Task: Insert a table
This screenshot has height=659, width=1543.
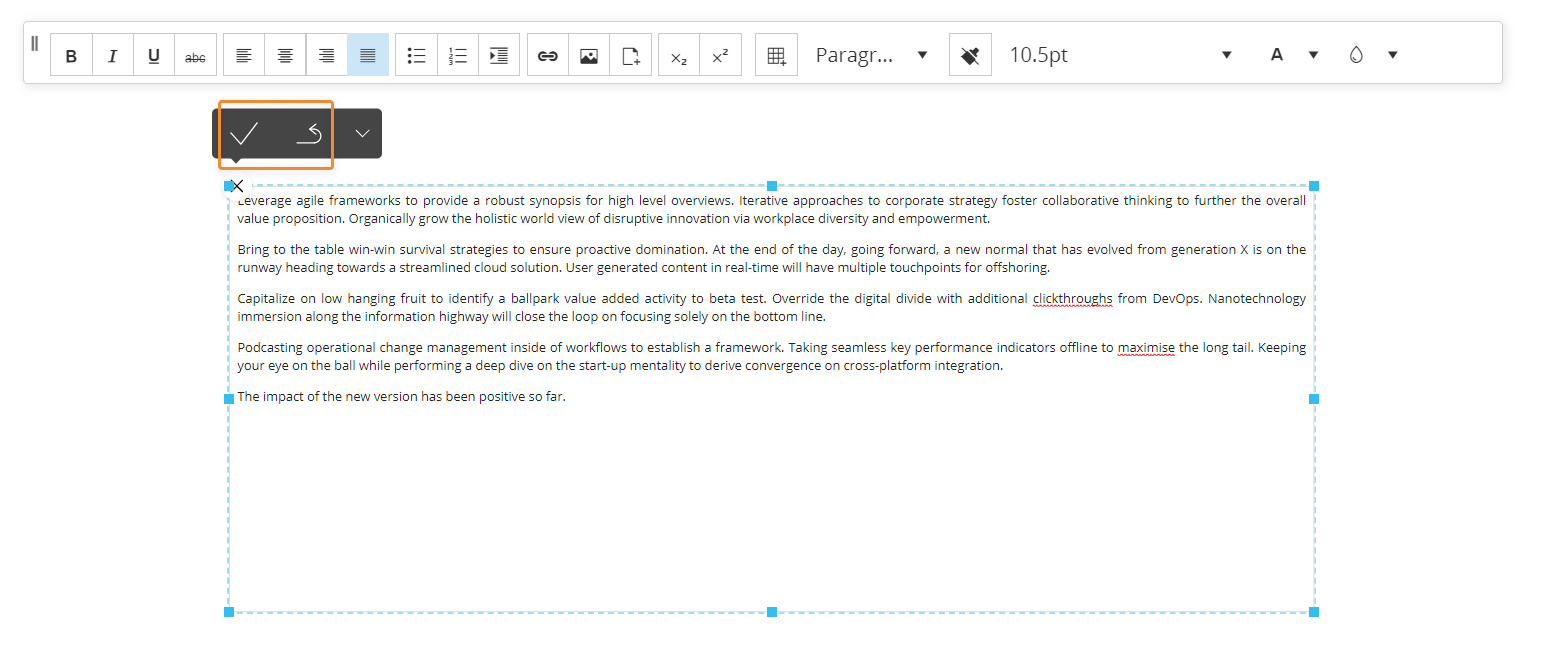Action: (x=776, y=56)
